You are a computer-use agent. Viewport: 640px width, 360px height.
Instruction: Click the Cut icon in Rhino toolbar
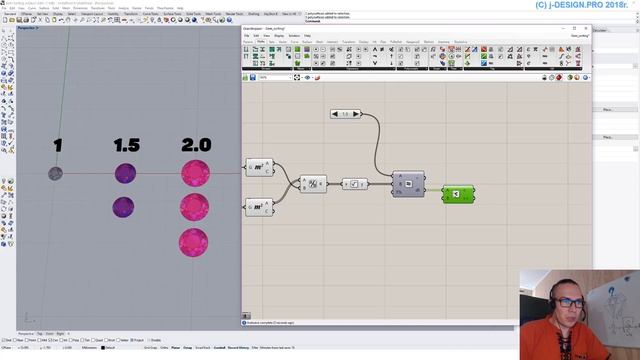pyautogui.click(x=40, y=20)
